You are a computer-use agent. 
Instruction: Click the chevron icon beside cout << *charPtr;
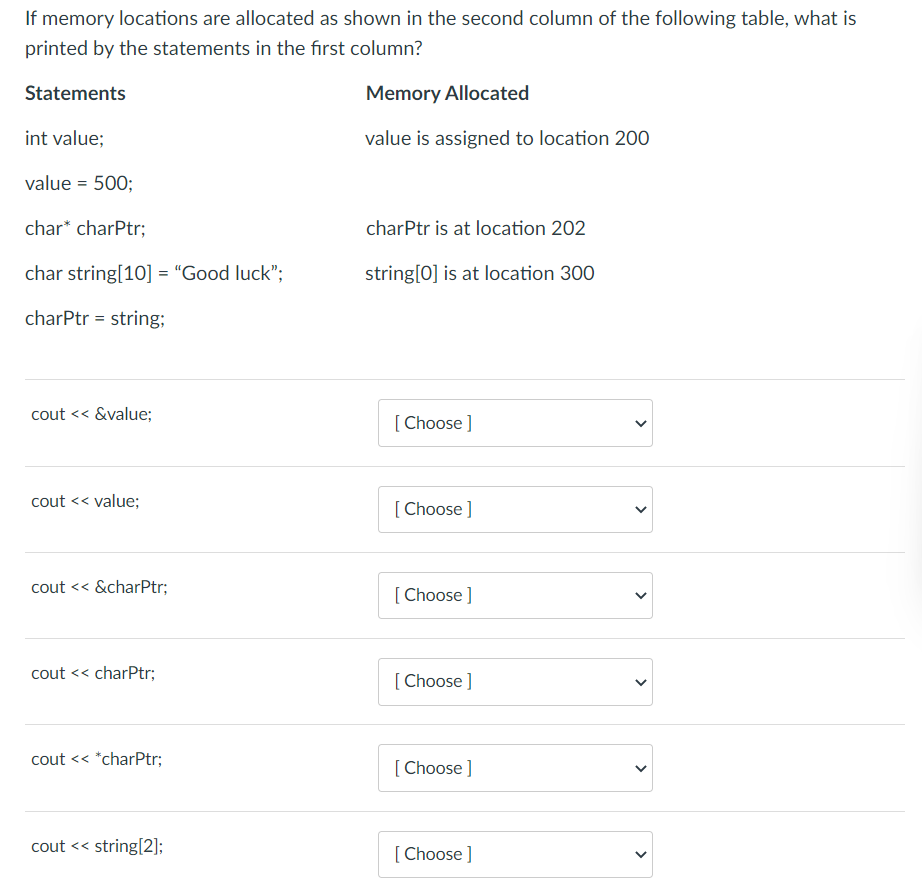pos(639,767)
